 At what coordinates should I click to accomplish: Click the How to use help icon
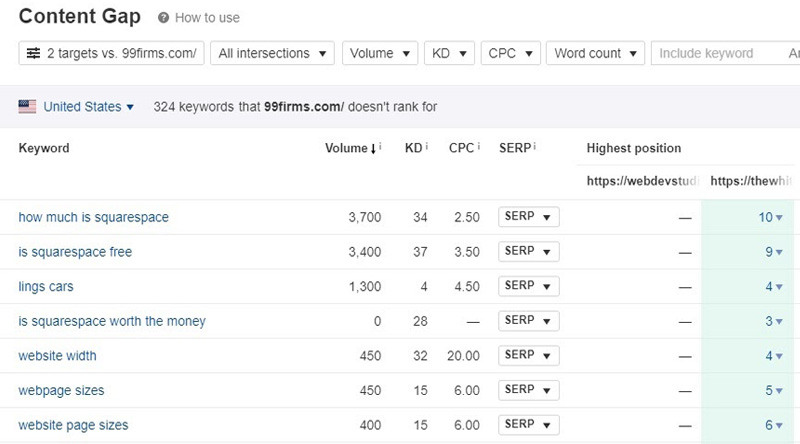[x=163, y=18]
